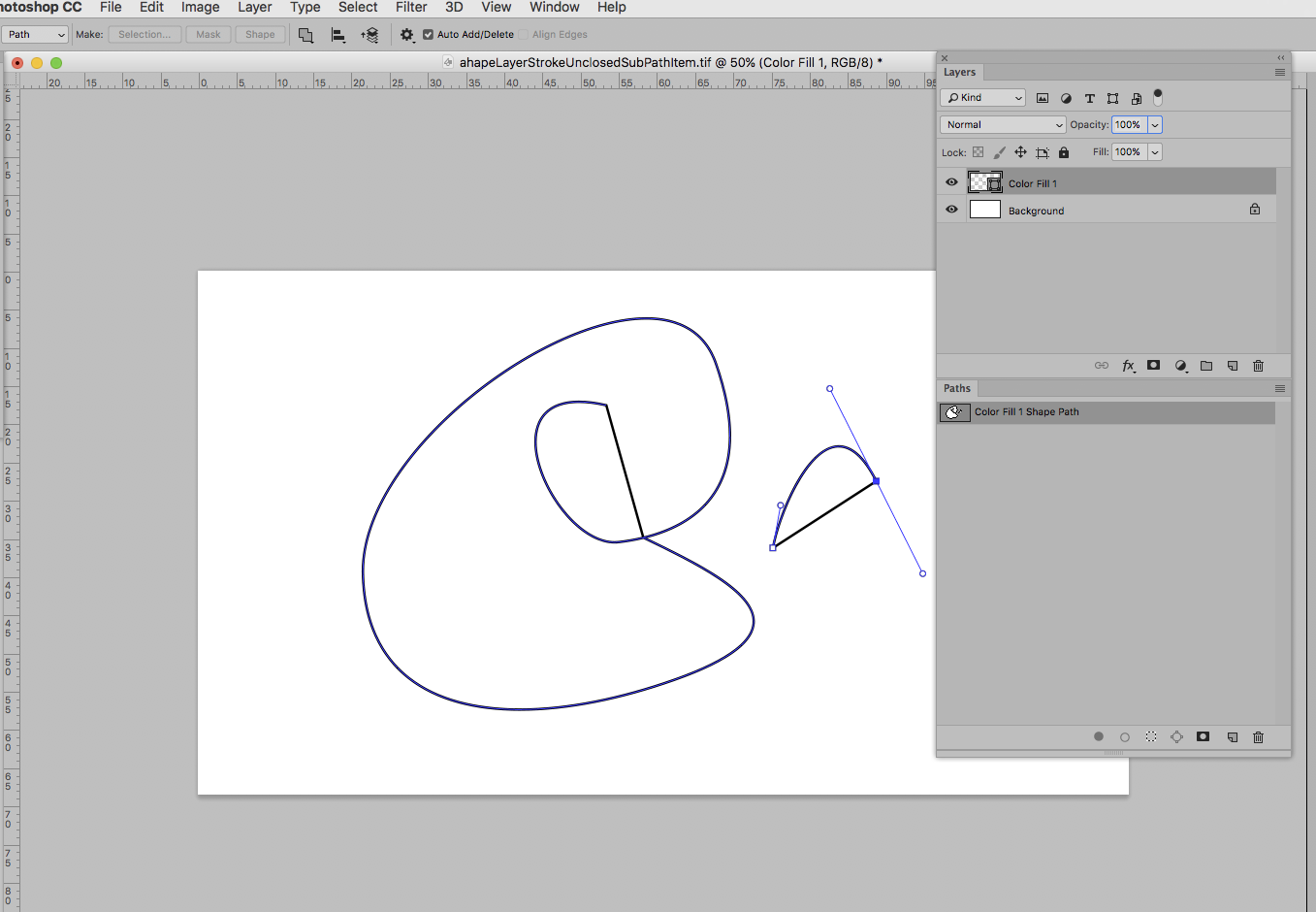This screenshot has width=1316, height=912.
Task: Open the Filter menu
Action: [411, 8]
